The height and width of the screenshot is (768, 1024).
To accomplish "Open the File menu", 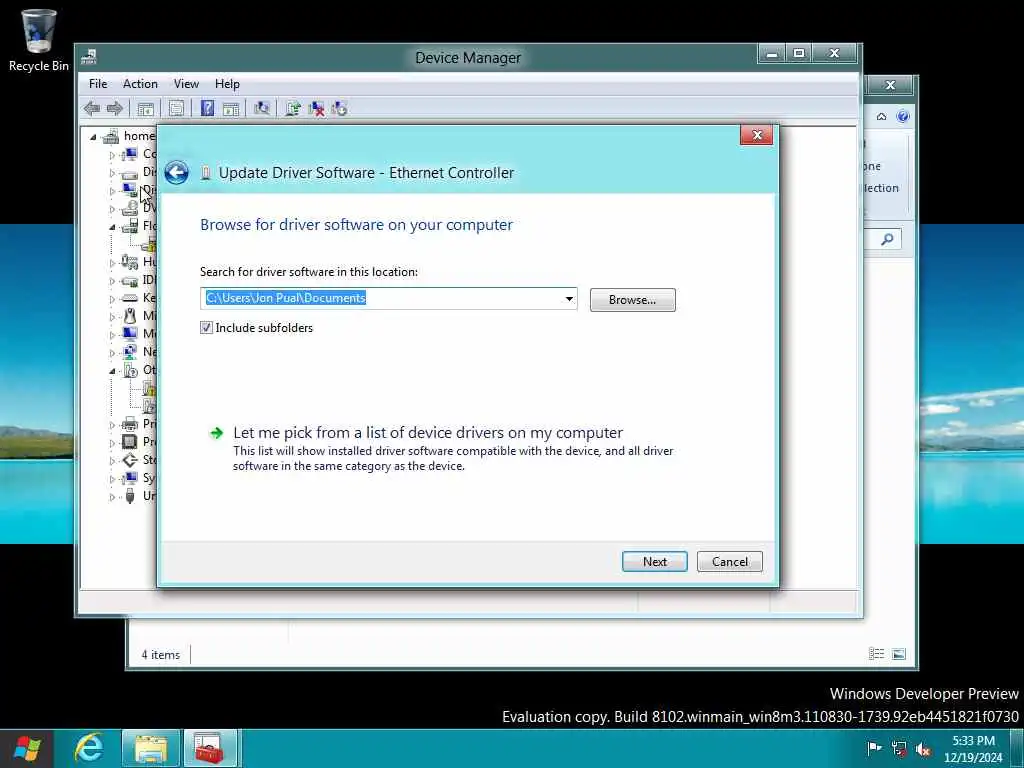I will pos(98,84).
